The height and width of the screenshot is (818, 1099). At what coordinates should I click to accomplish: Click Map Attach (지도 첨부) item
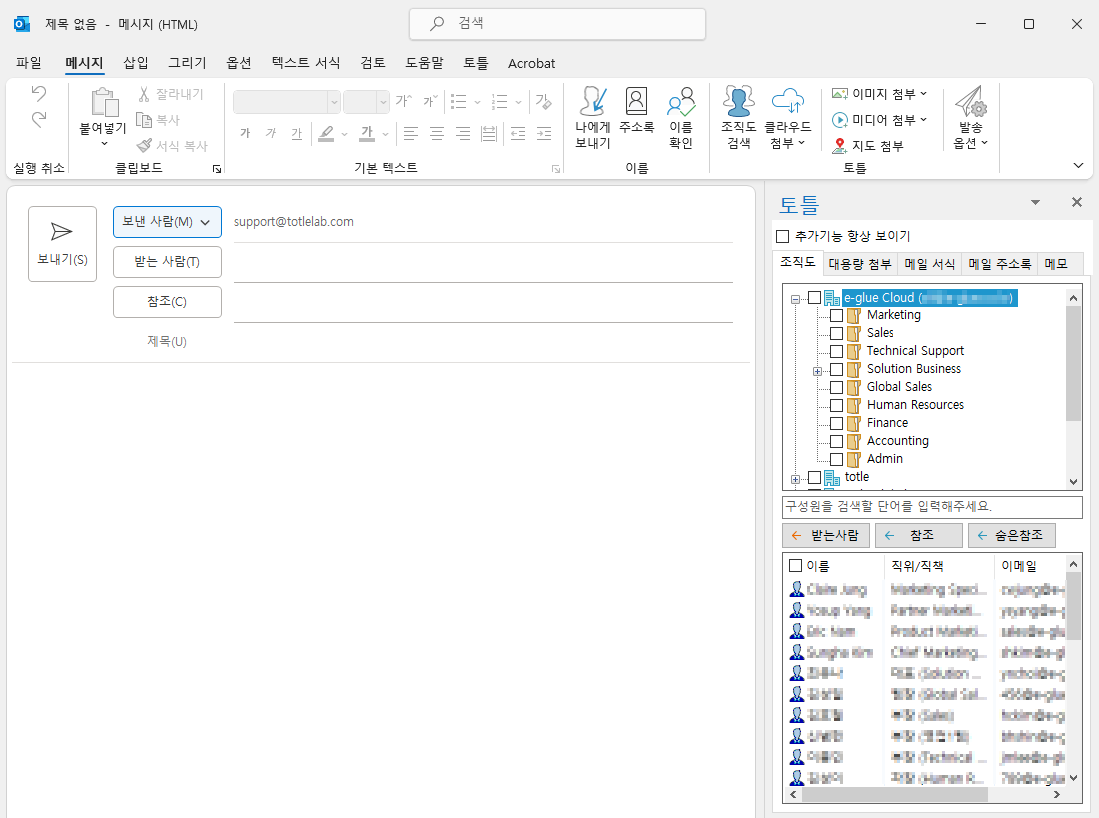point(868,146)
